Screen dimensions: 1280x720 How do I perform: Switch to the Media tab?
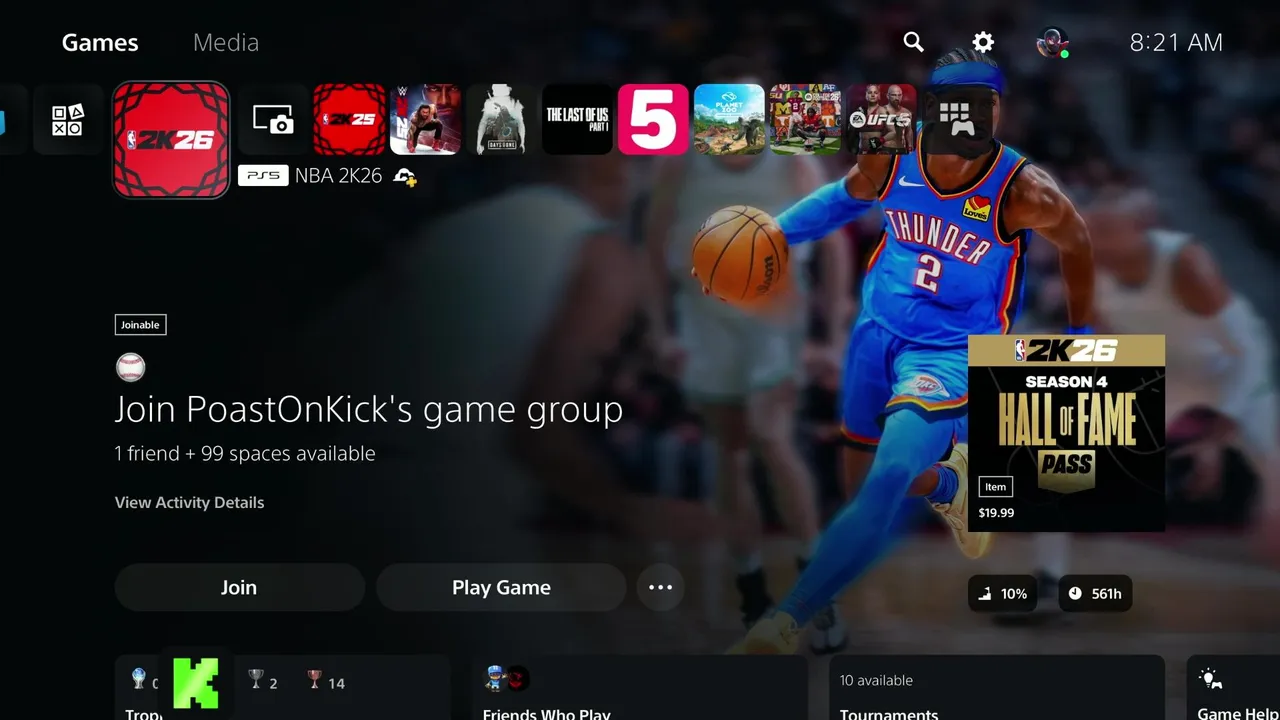click(226, 42)
